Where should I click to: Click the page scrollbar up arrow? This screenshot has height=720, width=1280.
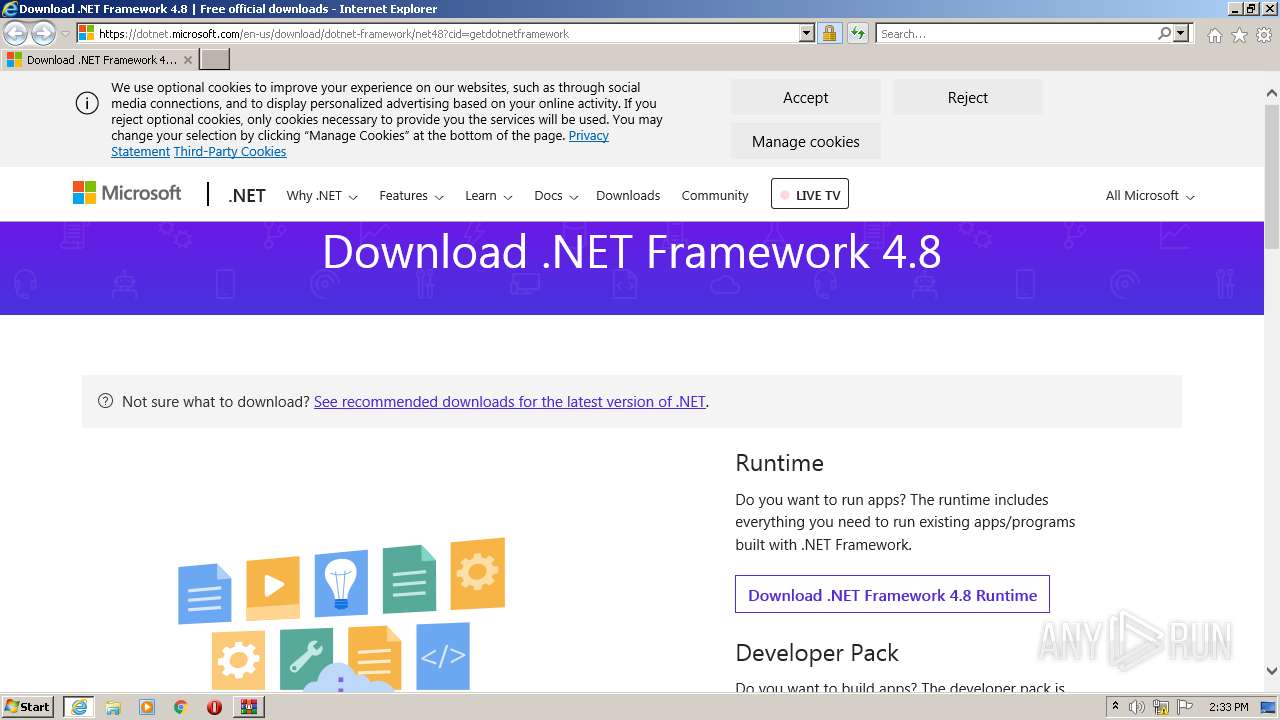tap(1272, 94)
